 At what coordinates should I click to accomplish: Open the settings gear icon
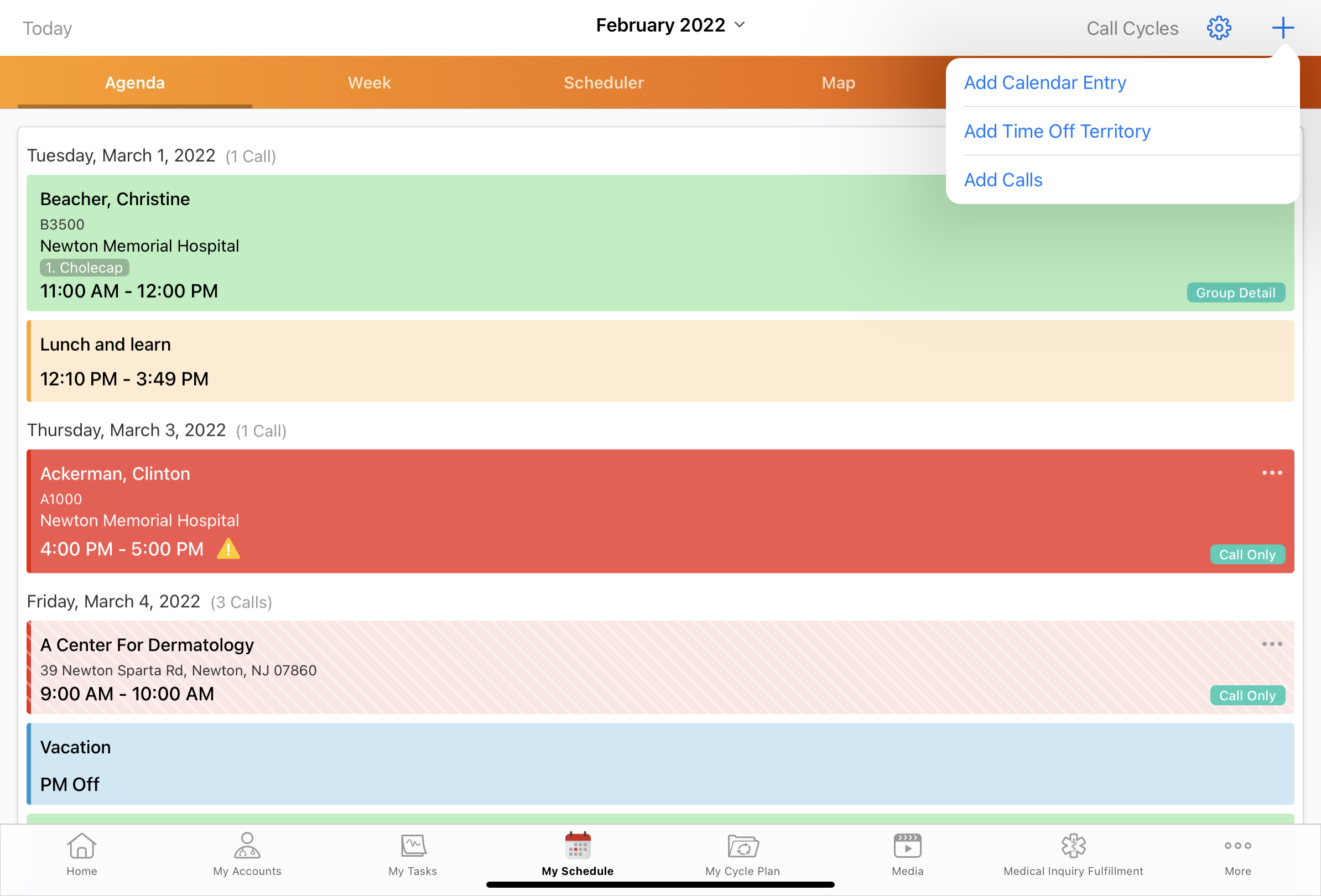click(x=1219, y=27)
